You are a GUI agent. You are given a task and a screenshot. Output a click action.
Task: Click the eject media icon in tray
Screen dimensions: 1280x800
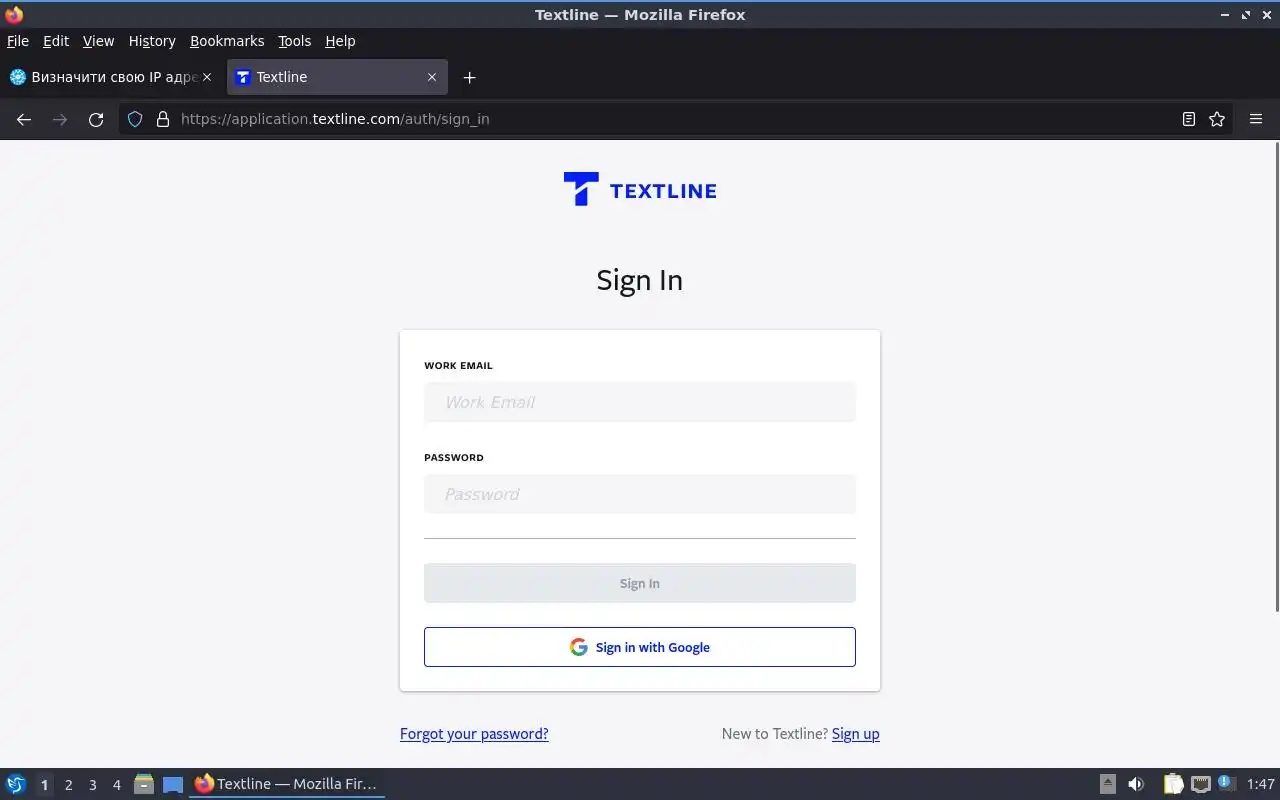tap(1108, 784)
